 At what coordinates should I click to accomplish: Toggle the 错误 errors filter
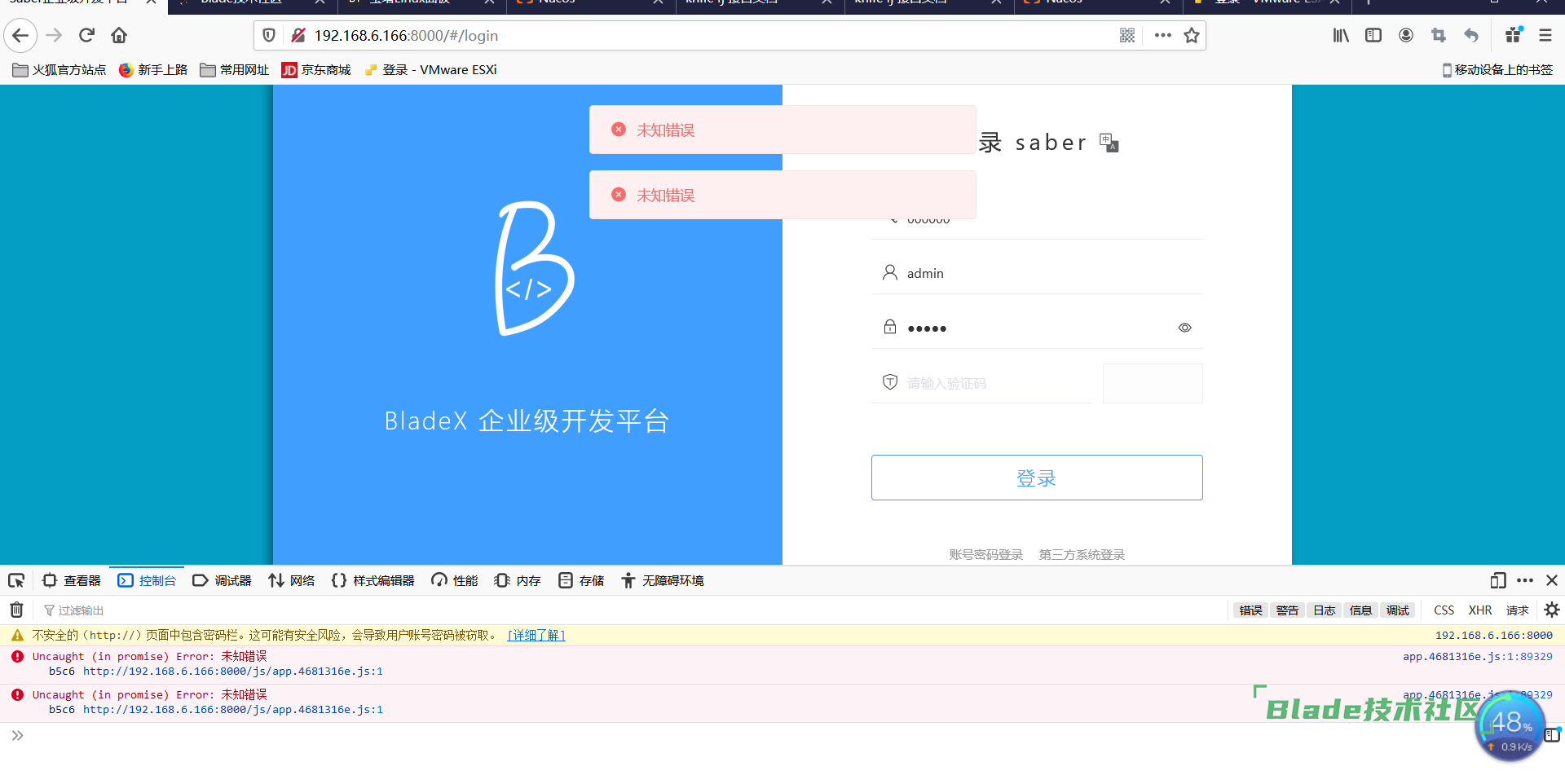pyautogui.click(x=1250, y=610)
